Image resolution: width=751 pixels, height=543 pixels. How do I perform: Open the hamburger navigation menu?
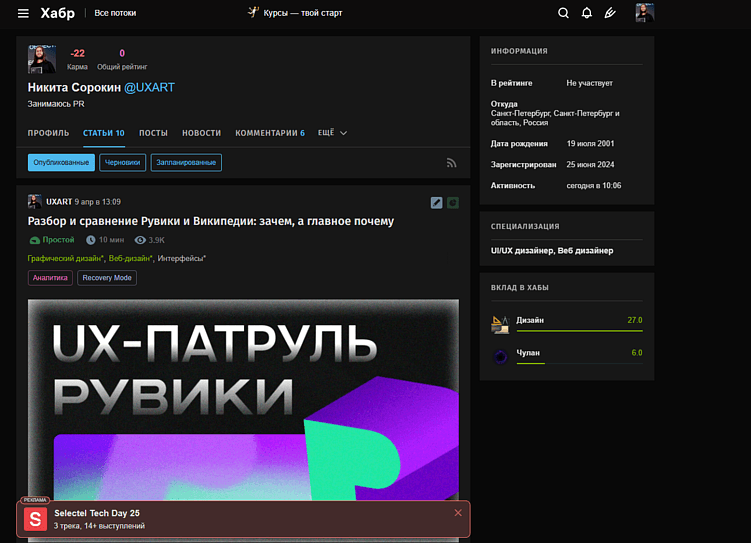point(23,13)
